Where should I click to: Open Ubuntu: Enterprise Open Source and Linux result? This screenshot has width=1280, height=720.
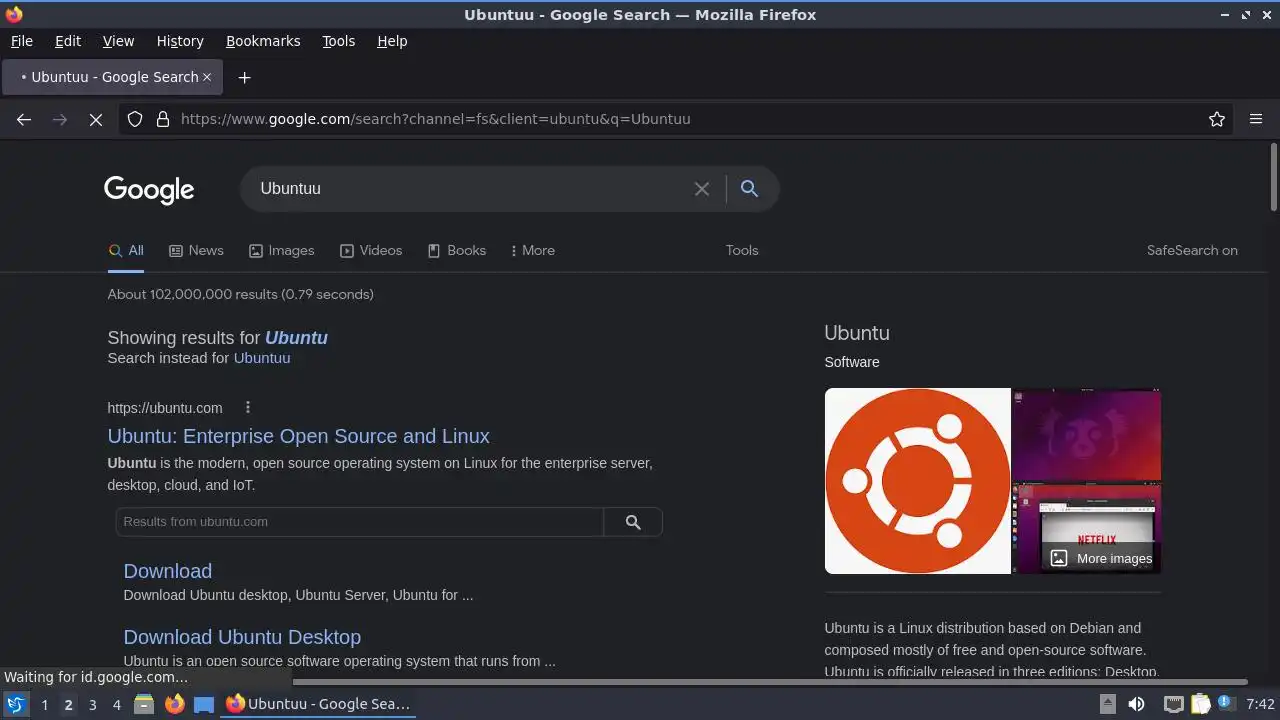click(x=298, y=436)
